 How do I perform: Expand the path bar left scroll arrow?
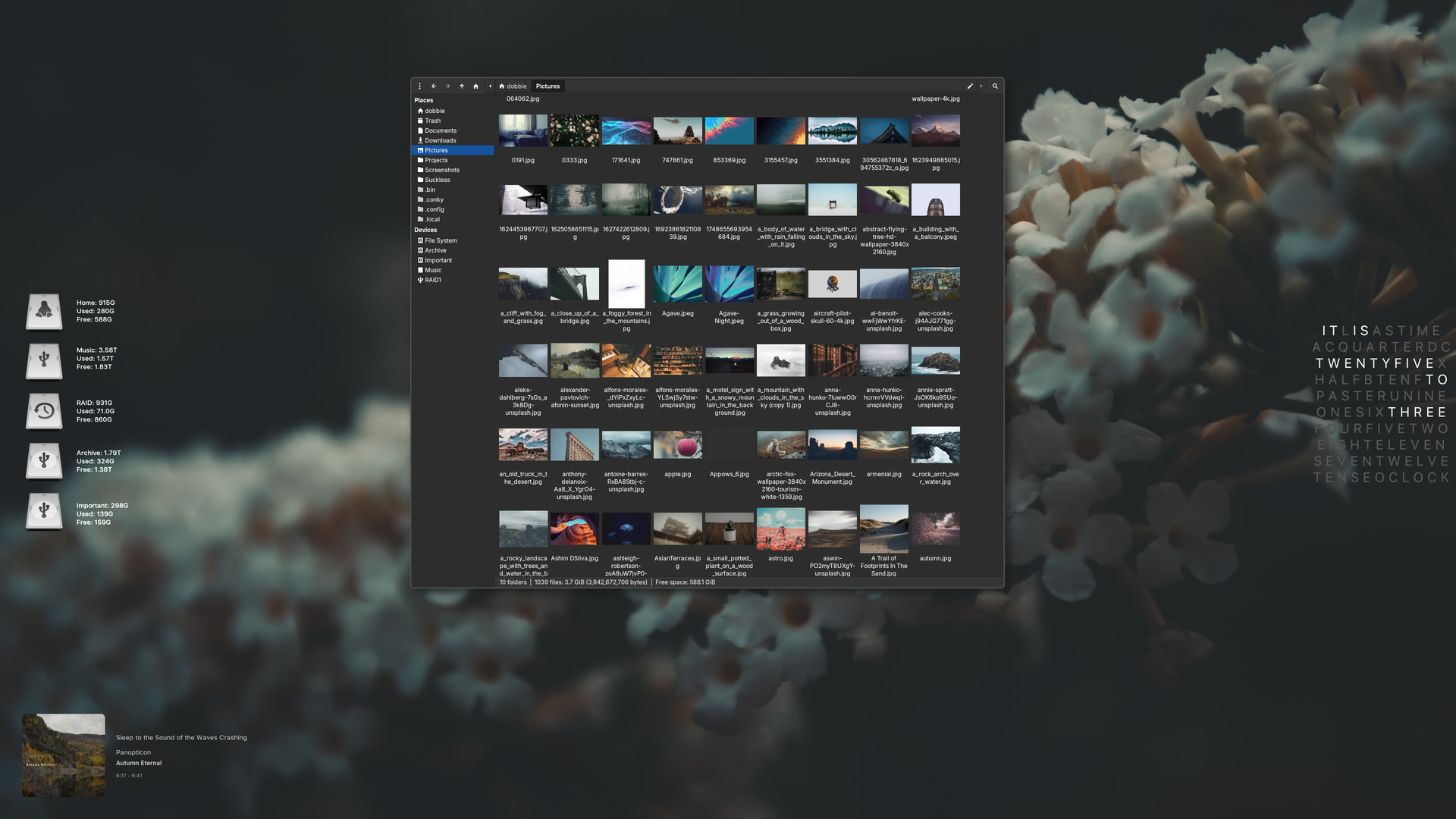490,86
